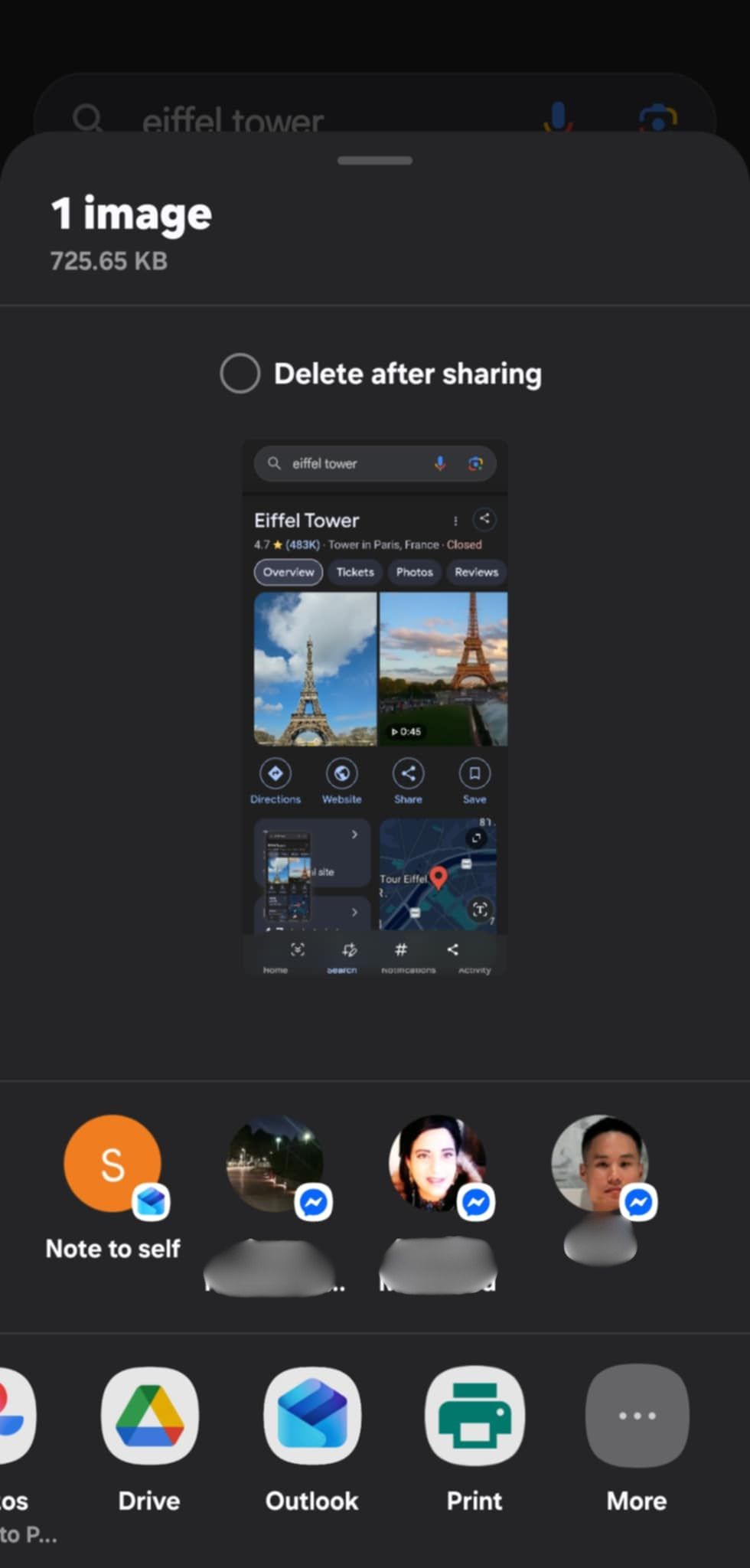The height and width of the screenshot is (1568, 750).
Task: Share image via Outlook
Action: click(x=311, y=1439)
